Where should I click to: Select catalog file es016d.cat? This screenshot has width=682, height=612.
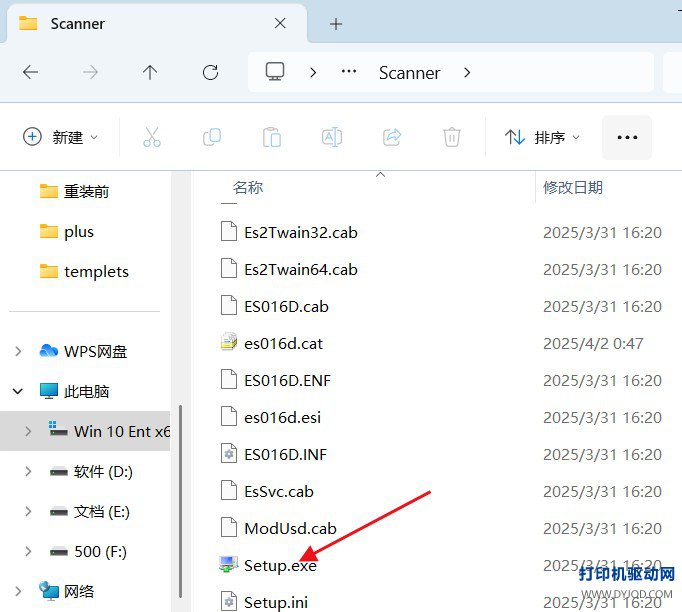coord(284,343)
